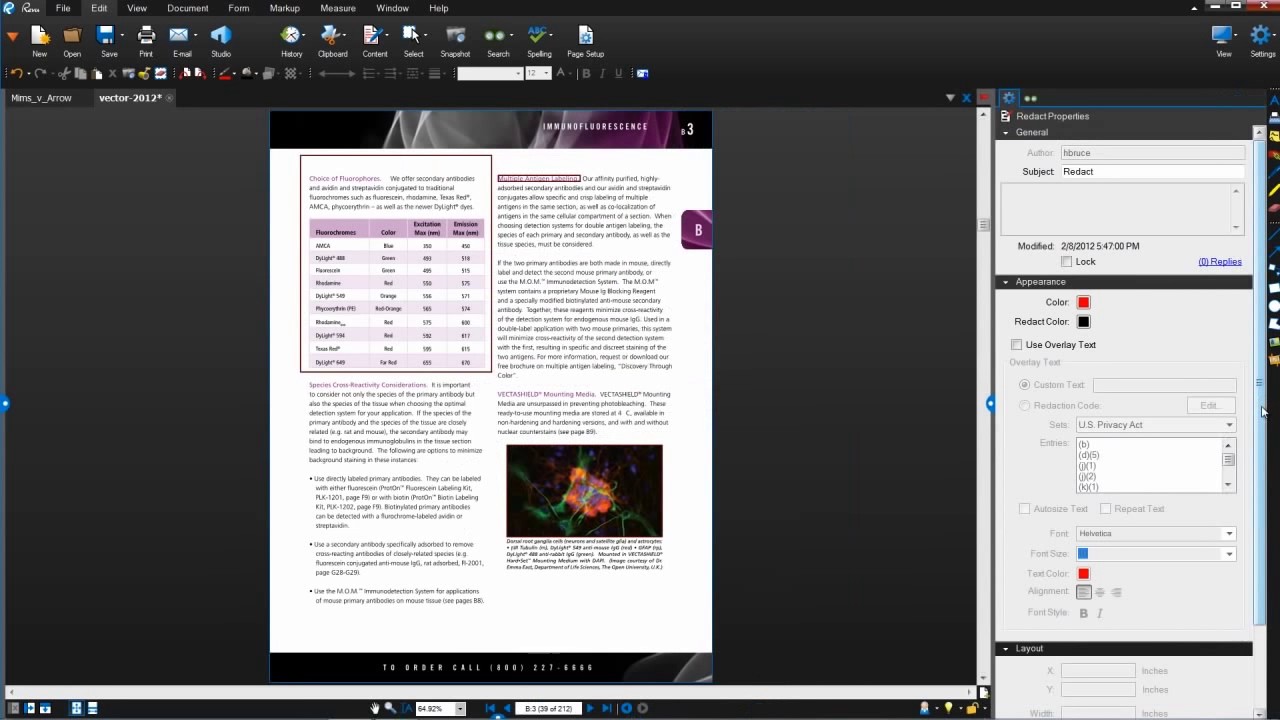This screenshot has height=720, width=1280.
Task: Open the (0) Replies link
Action: point(1220,262)
